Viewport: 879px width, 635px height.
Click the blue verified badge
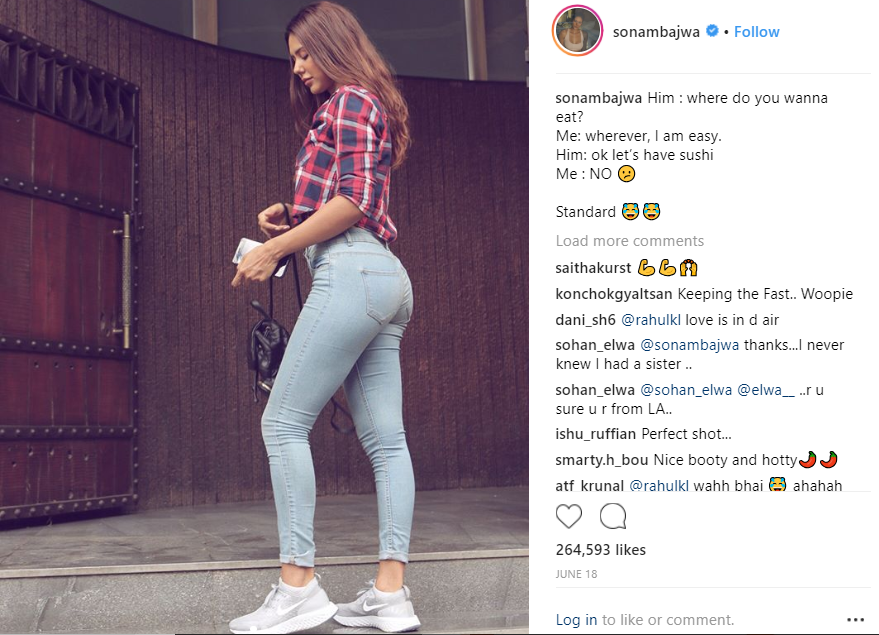(x=712, y=31)
